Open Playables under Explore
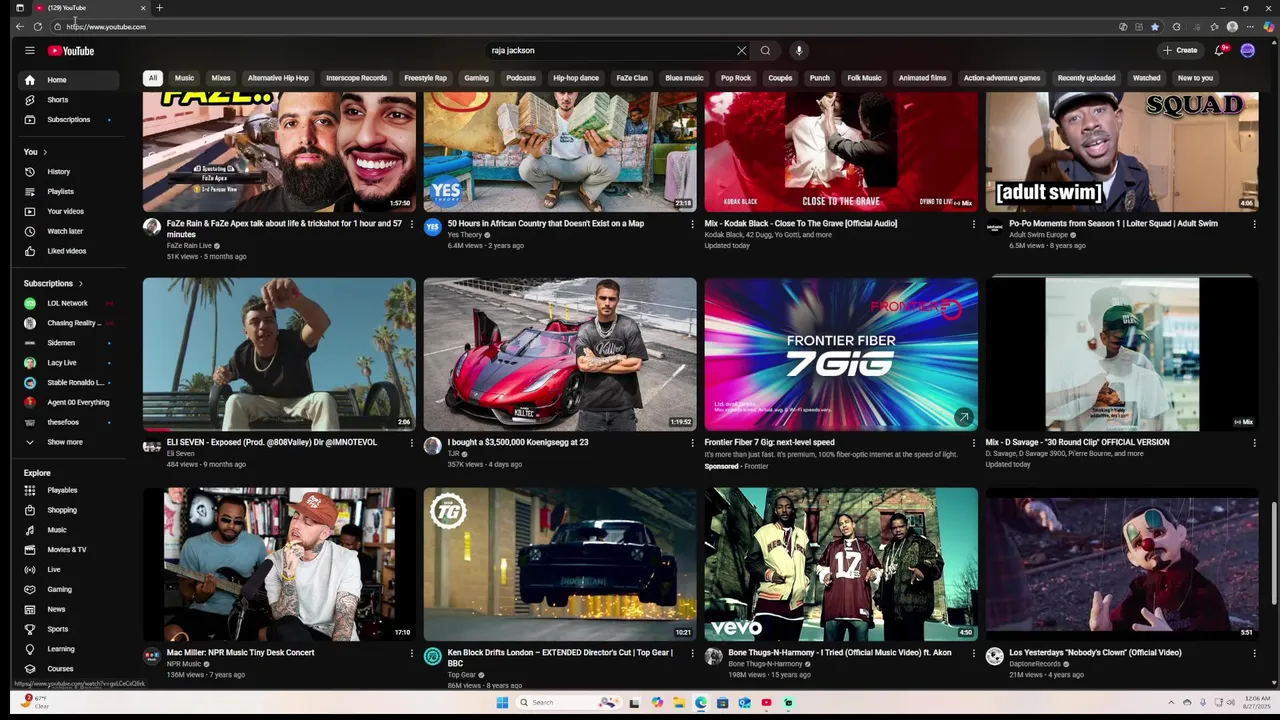1280x720 pixels. (x=68, y=490)
